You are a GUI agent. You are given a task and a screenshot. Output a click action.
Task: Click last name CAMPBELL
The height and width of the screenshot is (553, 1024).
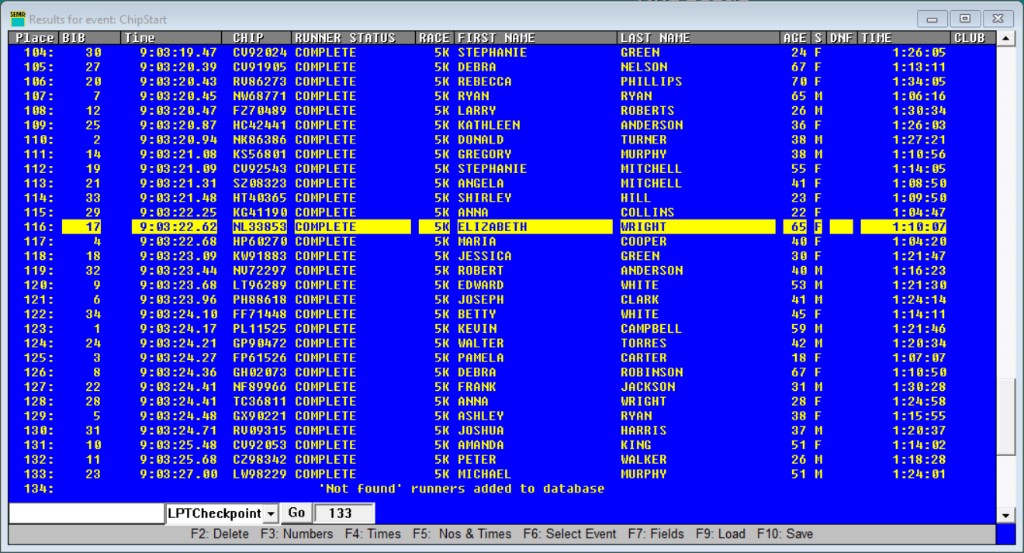point(651,328)
